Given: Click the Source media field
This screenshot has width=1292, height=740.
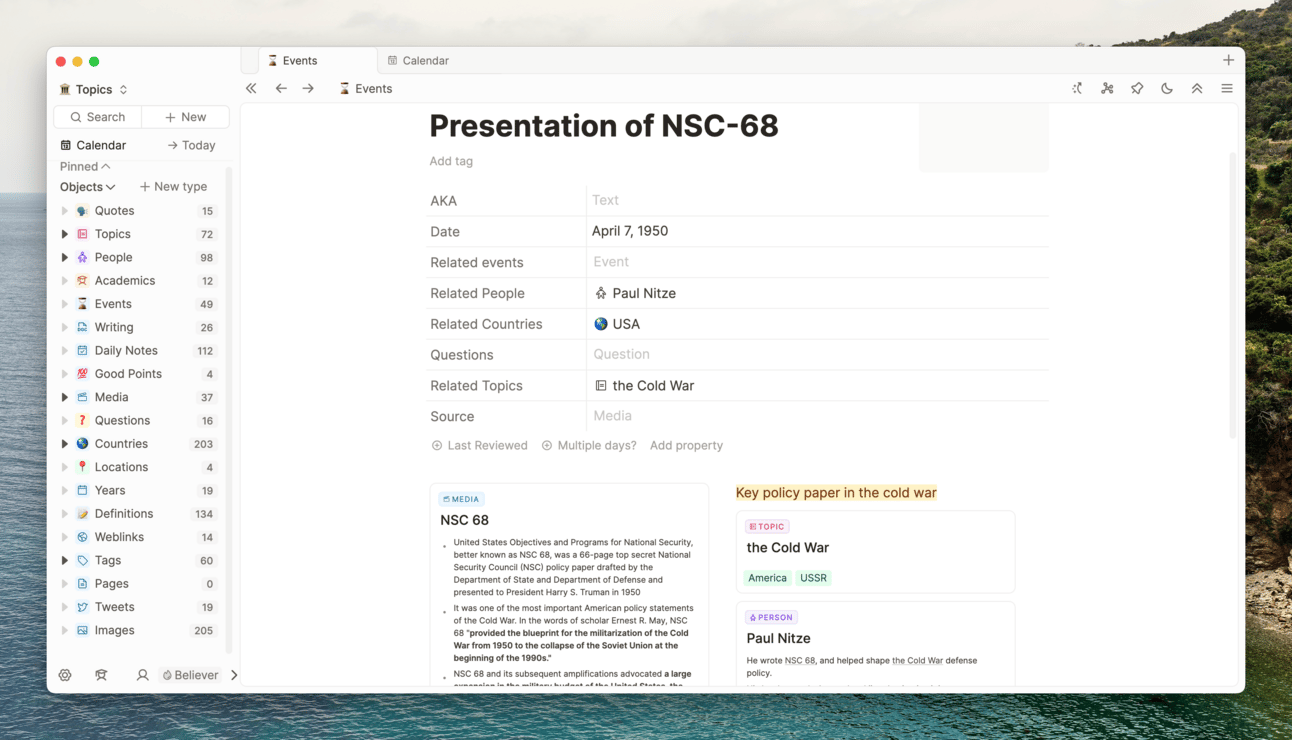Looking at the screenshot, I should point(817,416).
